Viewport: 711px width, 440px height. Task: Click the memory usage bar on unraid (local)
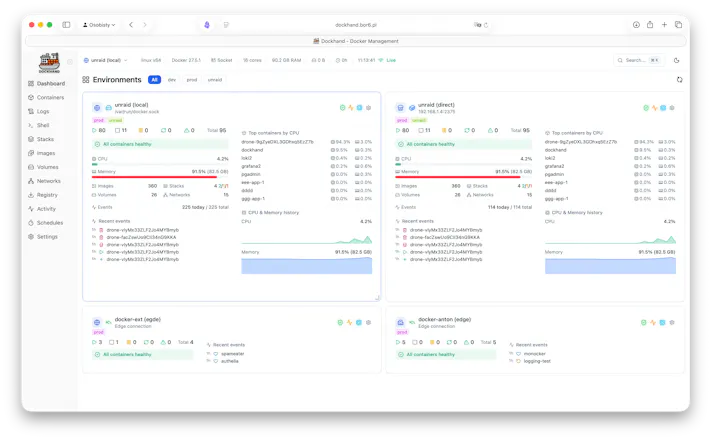(160, 177)
